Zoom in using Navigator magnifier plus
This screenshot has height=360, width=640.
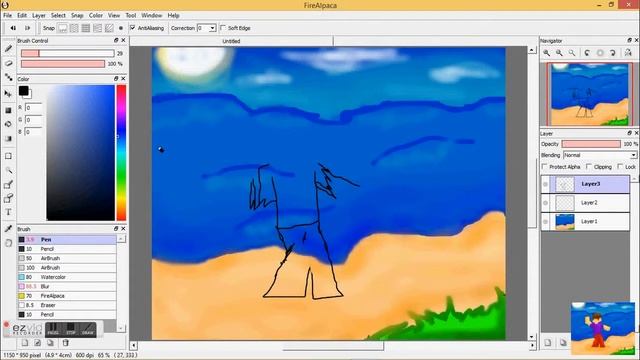547,53
